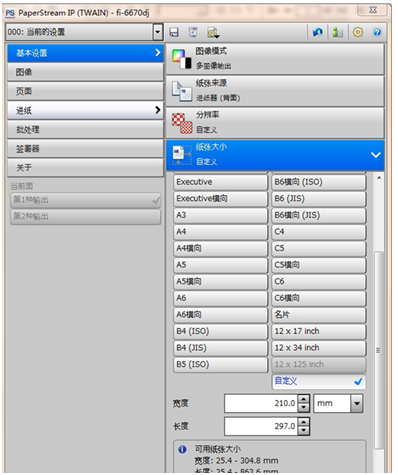Choose the A6 paper size
398x475 pixels.
click(x=220, y=298)
